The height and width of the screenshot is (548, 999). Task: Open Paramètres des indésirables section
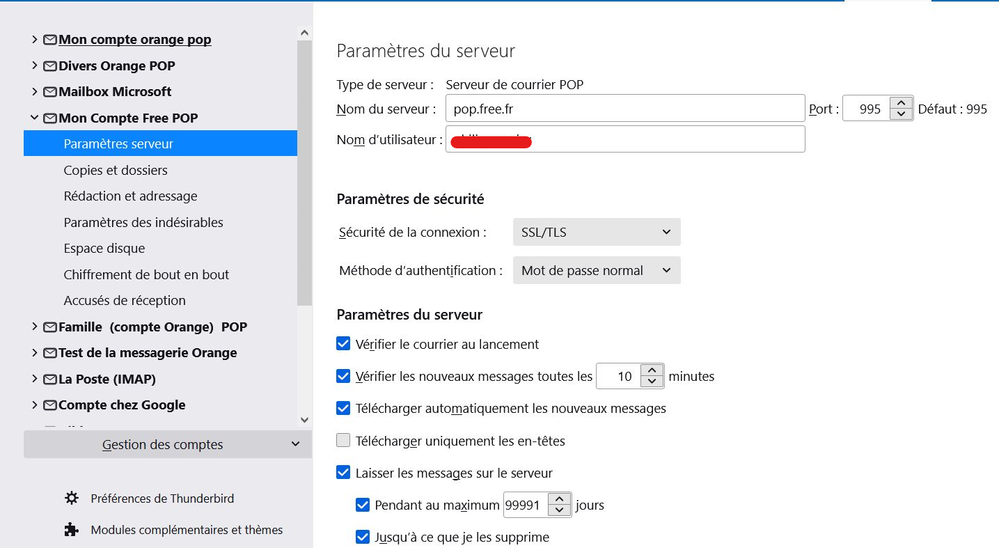143,222
